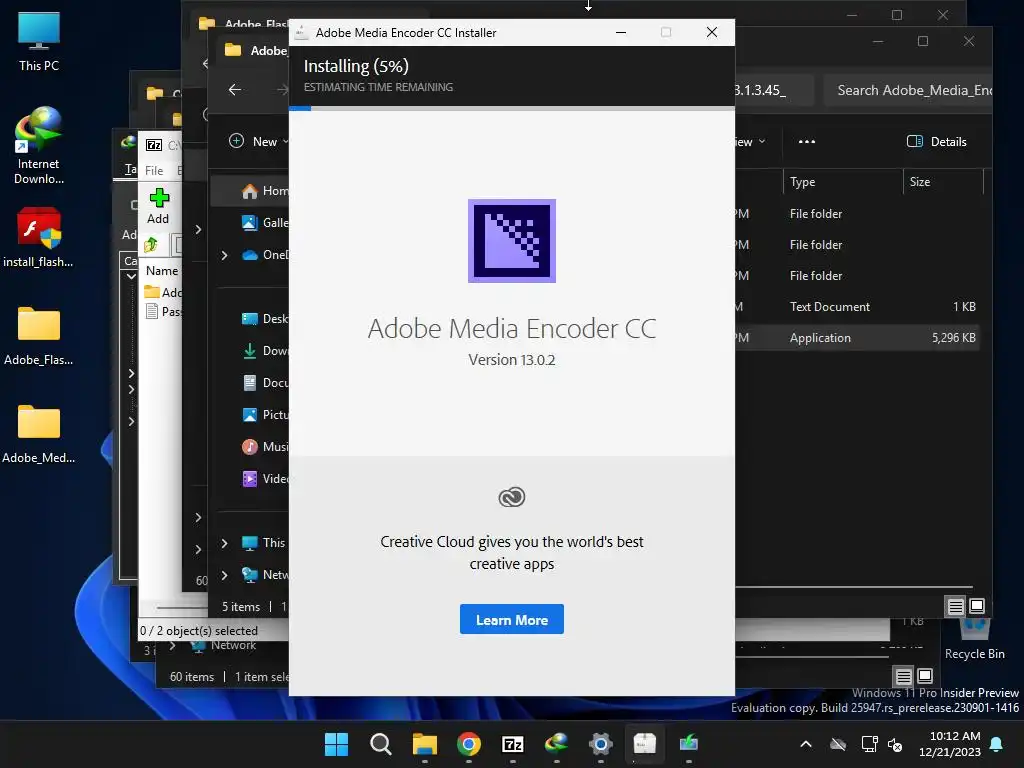The height and width of the screenshot is (768, 1024).
Task: Click the Creative Cloud icon in installer
Action: [511, 497]
